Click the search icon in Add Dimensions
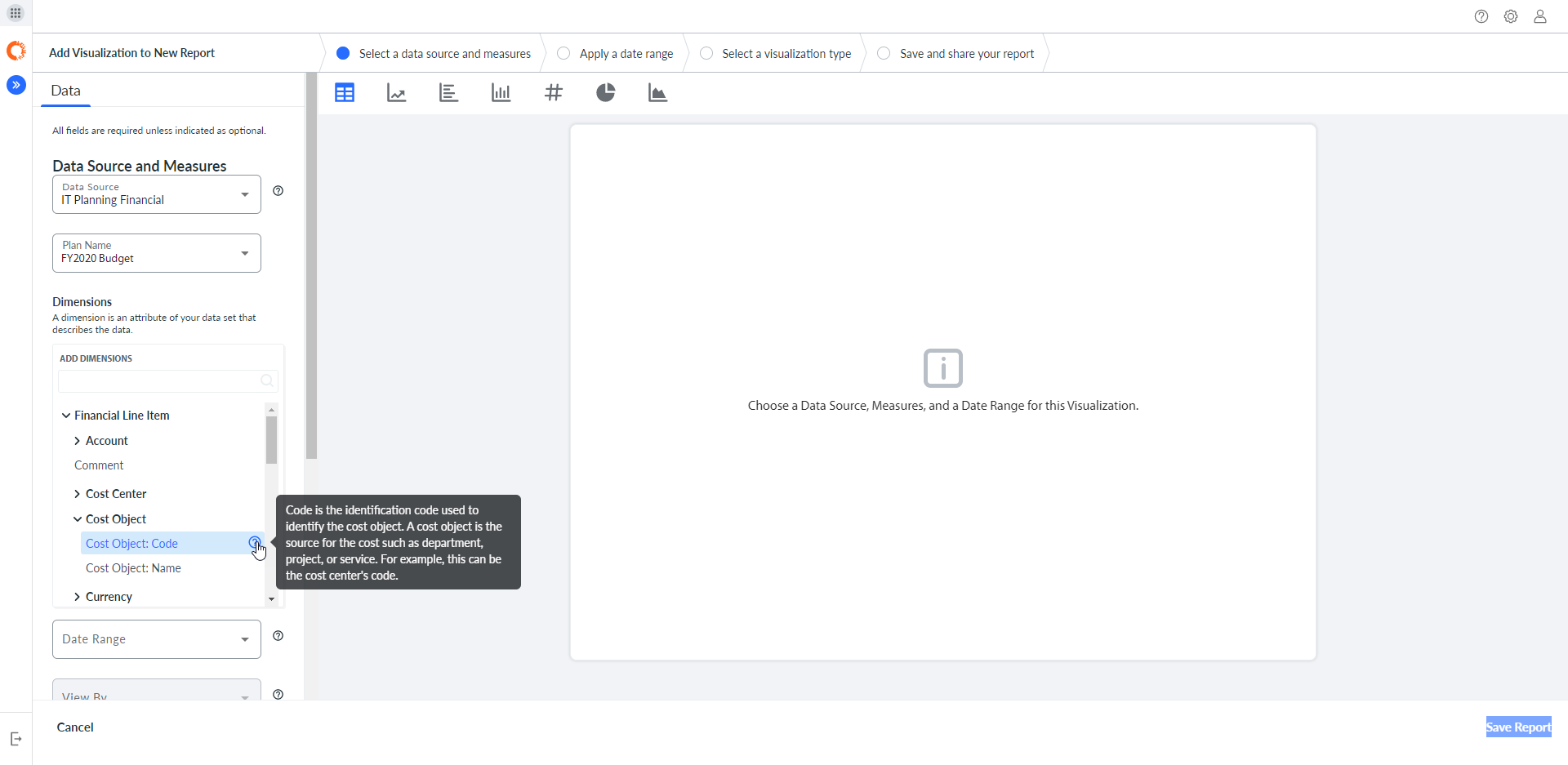 click(267, 381)
